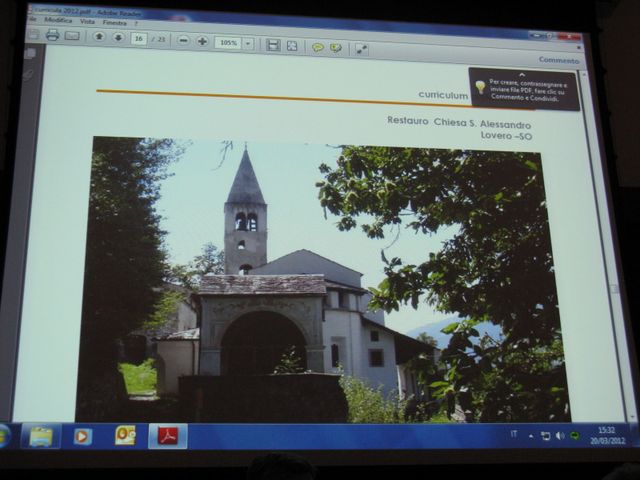The image size is (640, 480).
Task: Zoom out with the minus button
Action: pyautogui.click(x=184, y=40)
